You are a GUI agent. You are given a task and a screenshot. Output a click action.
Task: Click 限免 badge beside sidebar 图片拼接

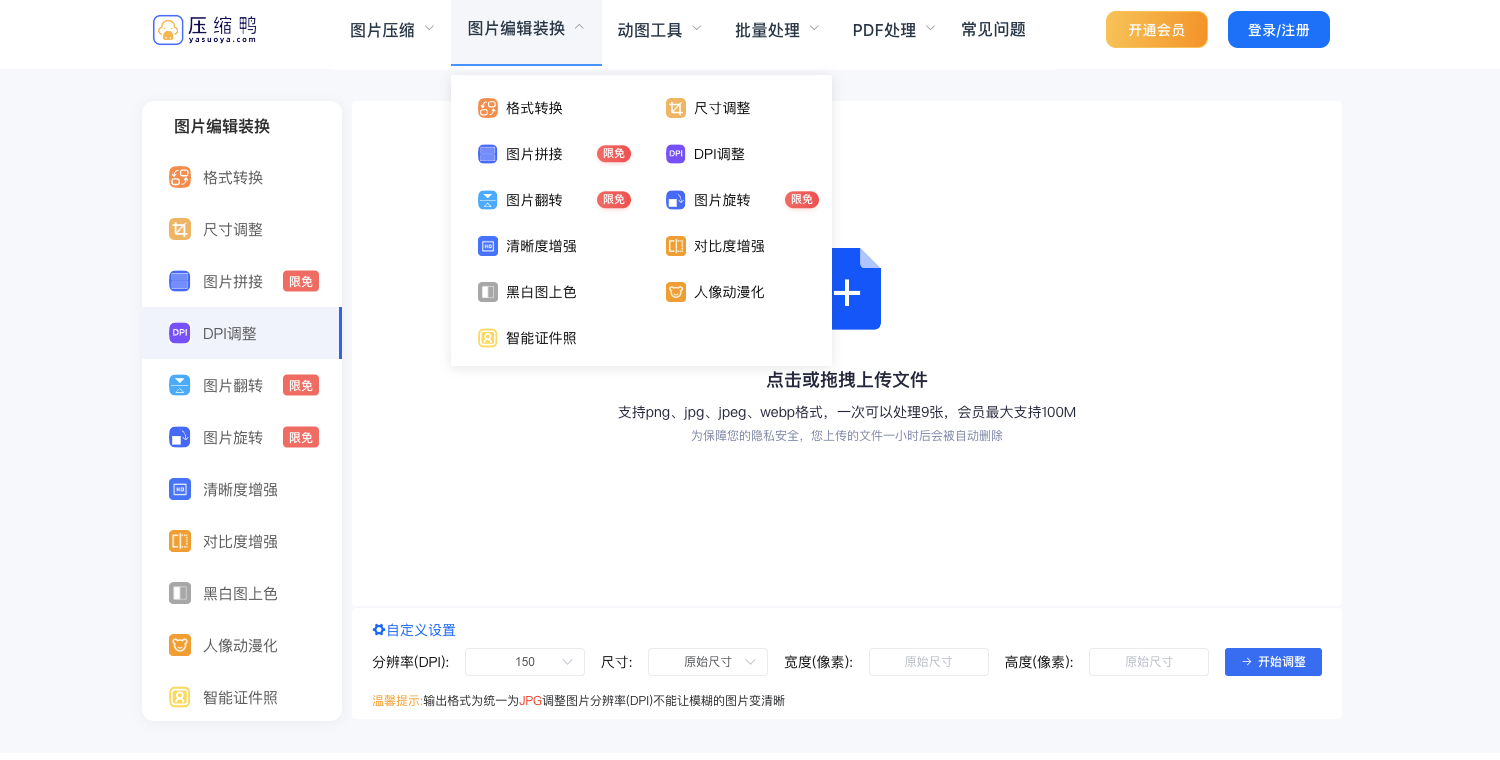[301, 281]
